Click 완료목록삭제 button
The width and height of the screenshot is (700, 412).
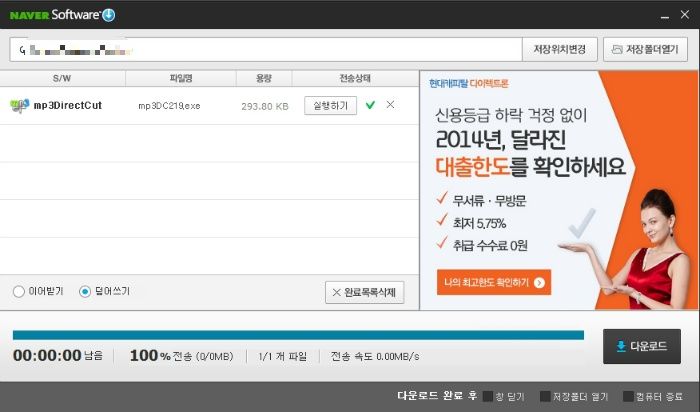pos(364,292)
